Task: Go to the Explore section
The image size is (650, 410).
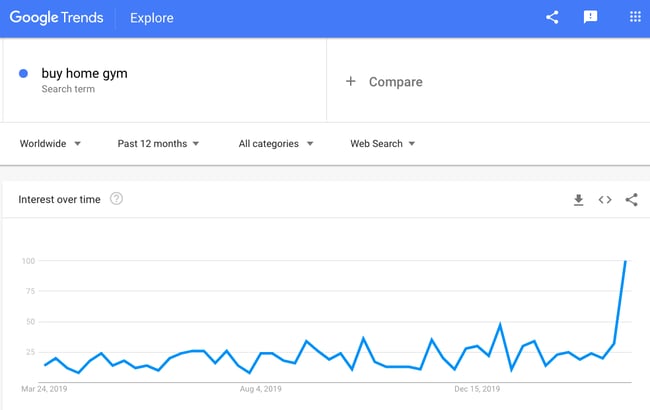Action: coord(152,18)
